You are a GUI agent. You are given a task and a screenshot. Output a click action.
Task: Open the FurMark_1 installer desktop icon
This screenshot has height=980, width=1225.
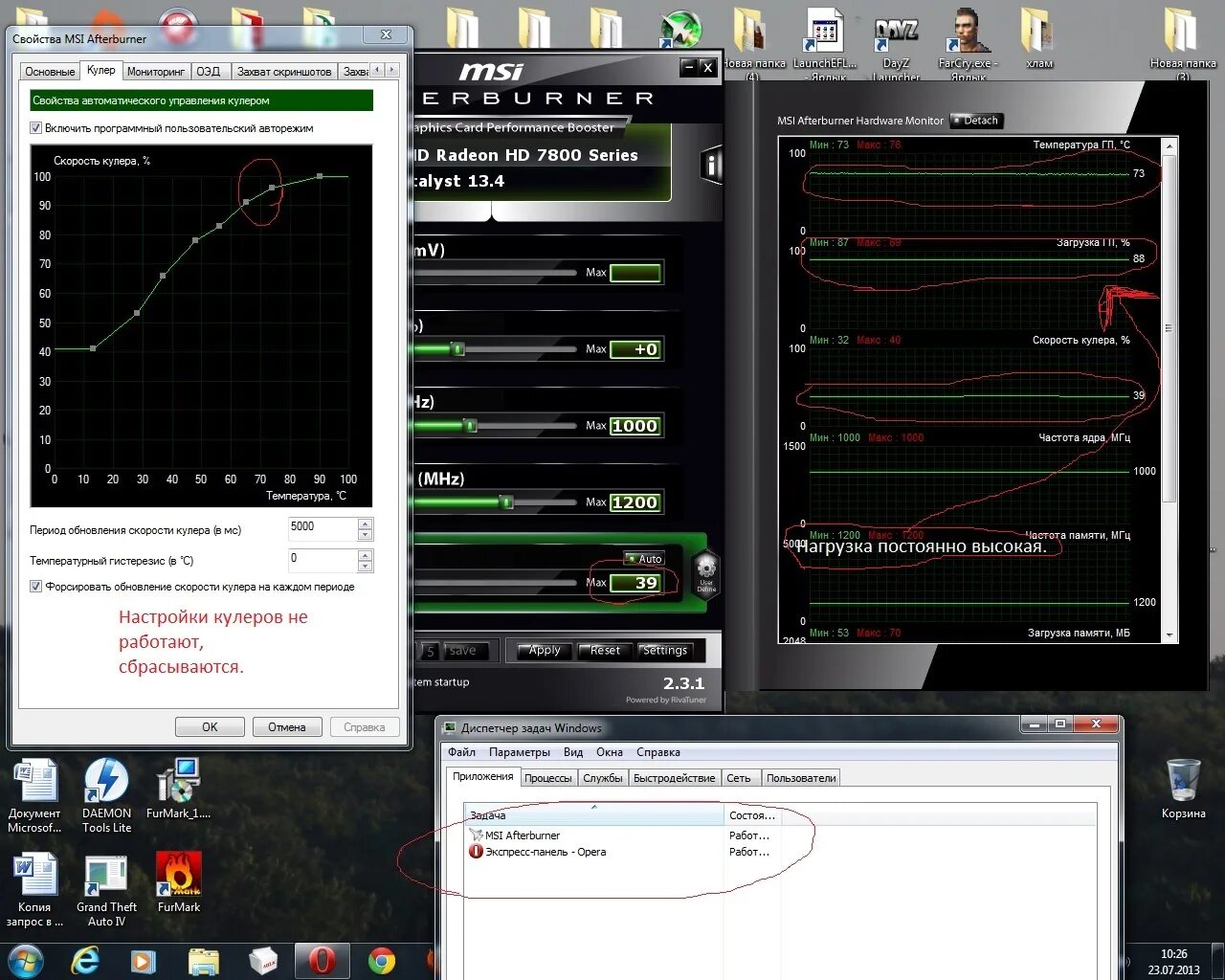(178, 789)
